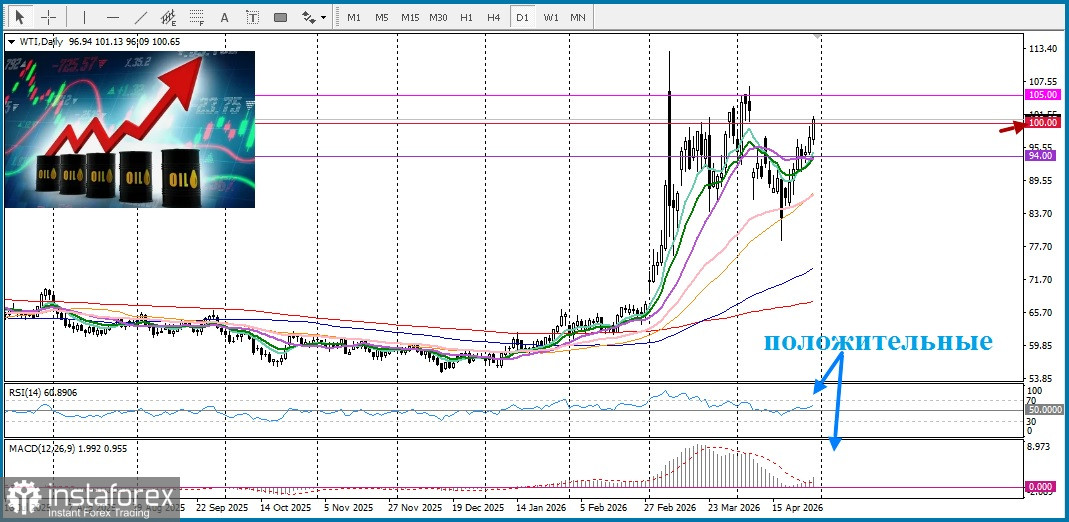
Task: Click the oil barrels thumbnail image
Action: point(129,128)
